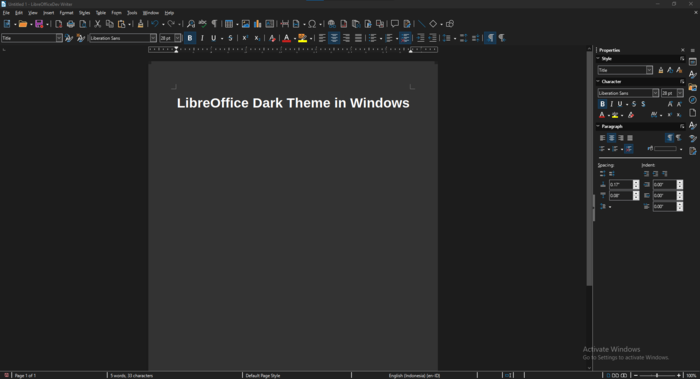This screenshot has height=379, width=700.
Task: Open the Tools menu
Action: 132,13
